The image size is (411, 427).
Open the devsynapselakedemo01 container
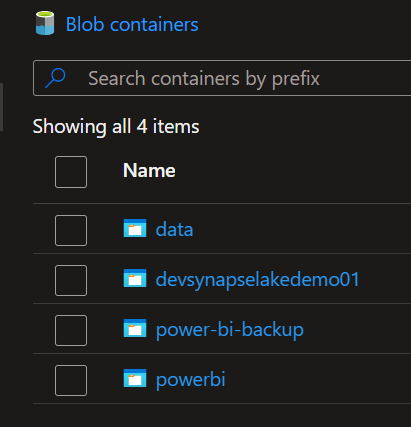[x=258, y=279]
